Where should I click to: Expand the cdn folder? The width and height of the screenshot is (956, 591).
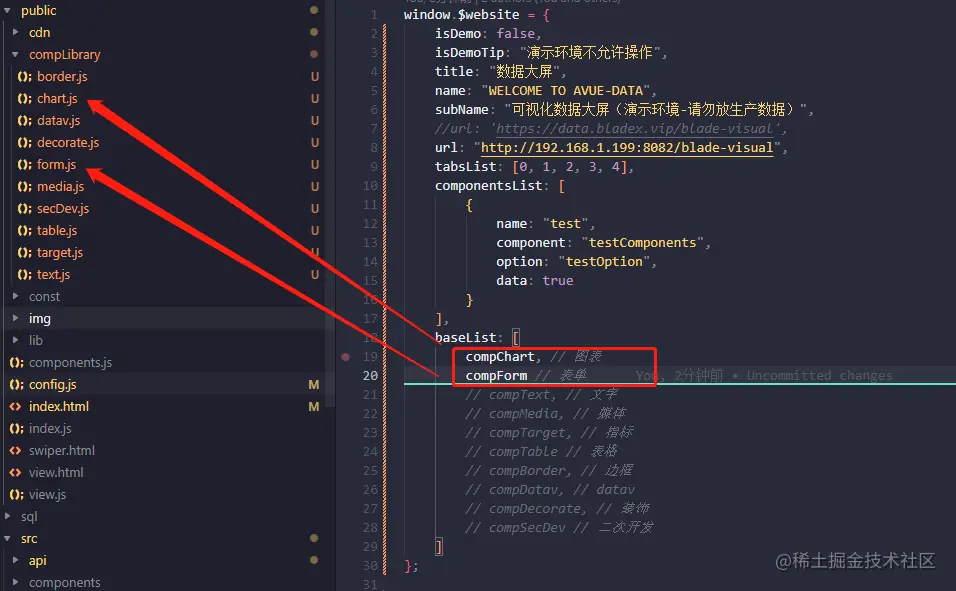pyautogui.click(x=16, y=32)
